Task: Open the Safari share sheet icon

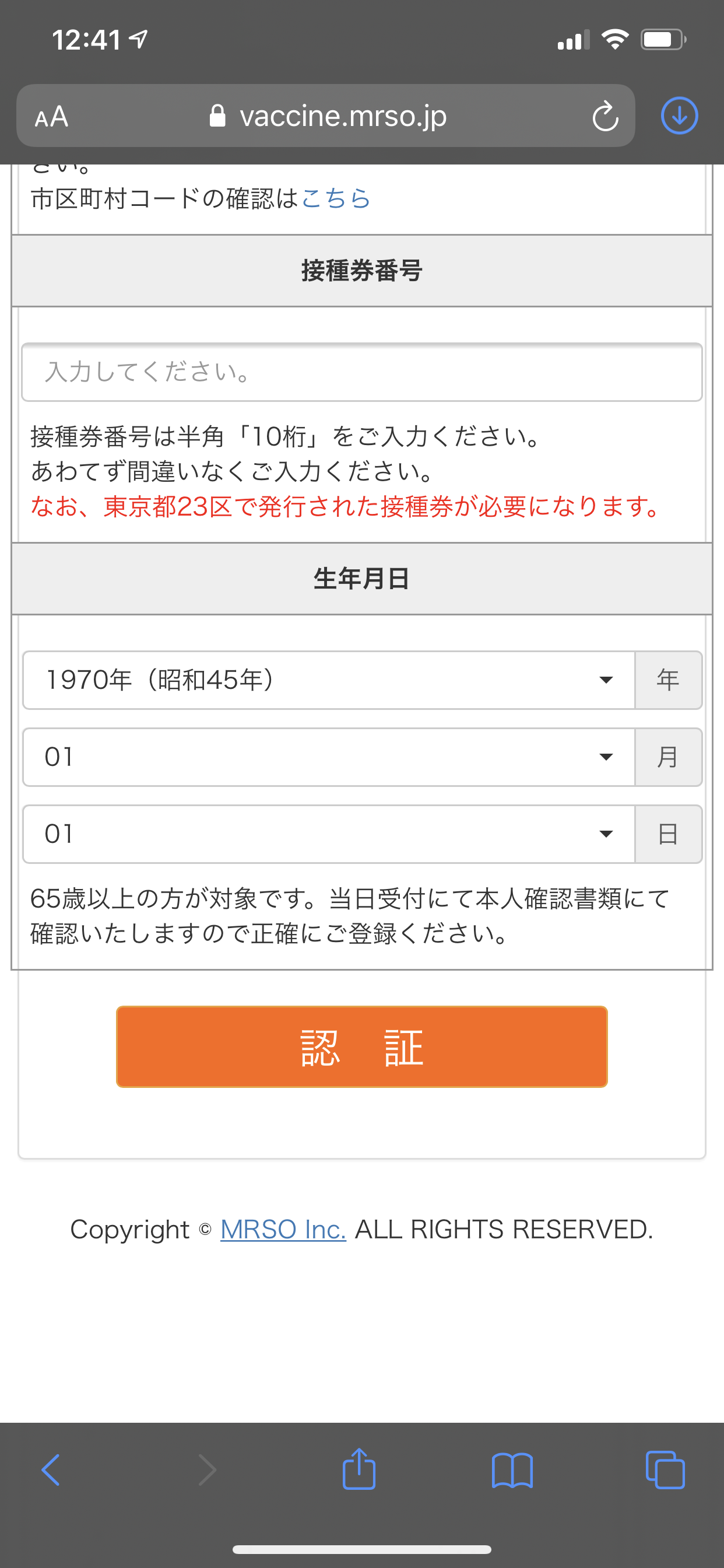Action: [359, 1468]
